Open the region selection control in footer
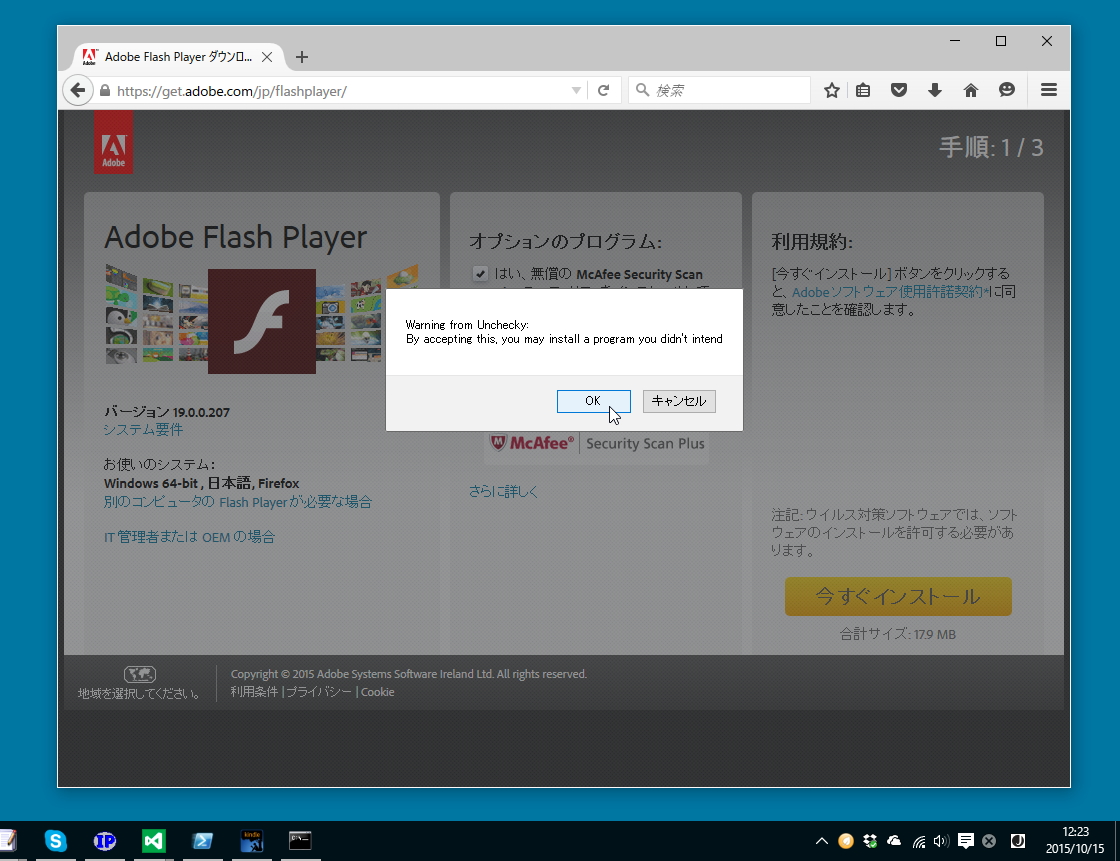The width and height of the screenshot is (1120, 861). coord(139,674)
